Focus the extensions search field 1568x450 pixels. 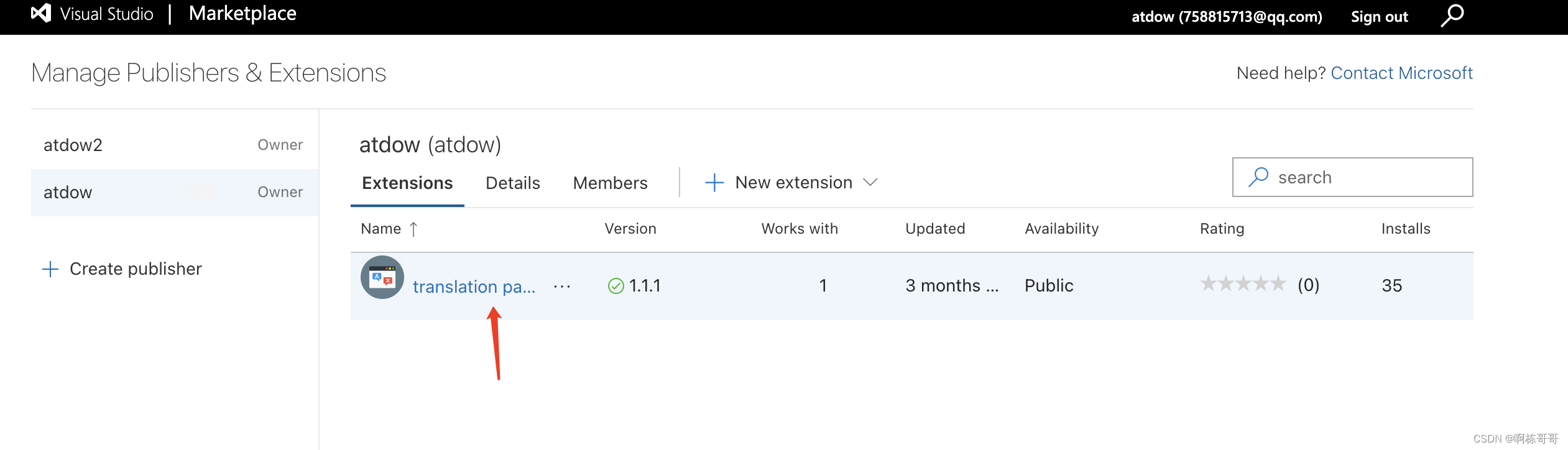point(1353,177)
